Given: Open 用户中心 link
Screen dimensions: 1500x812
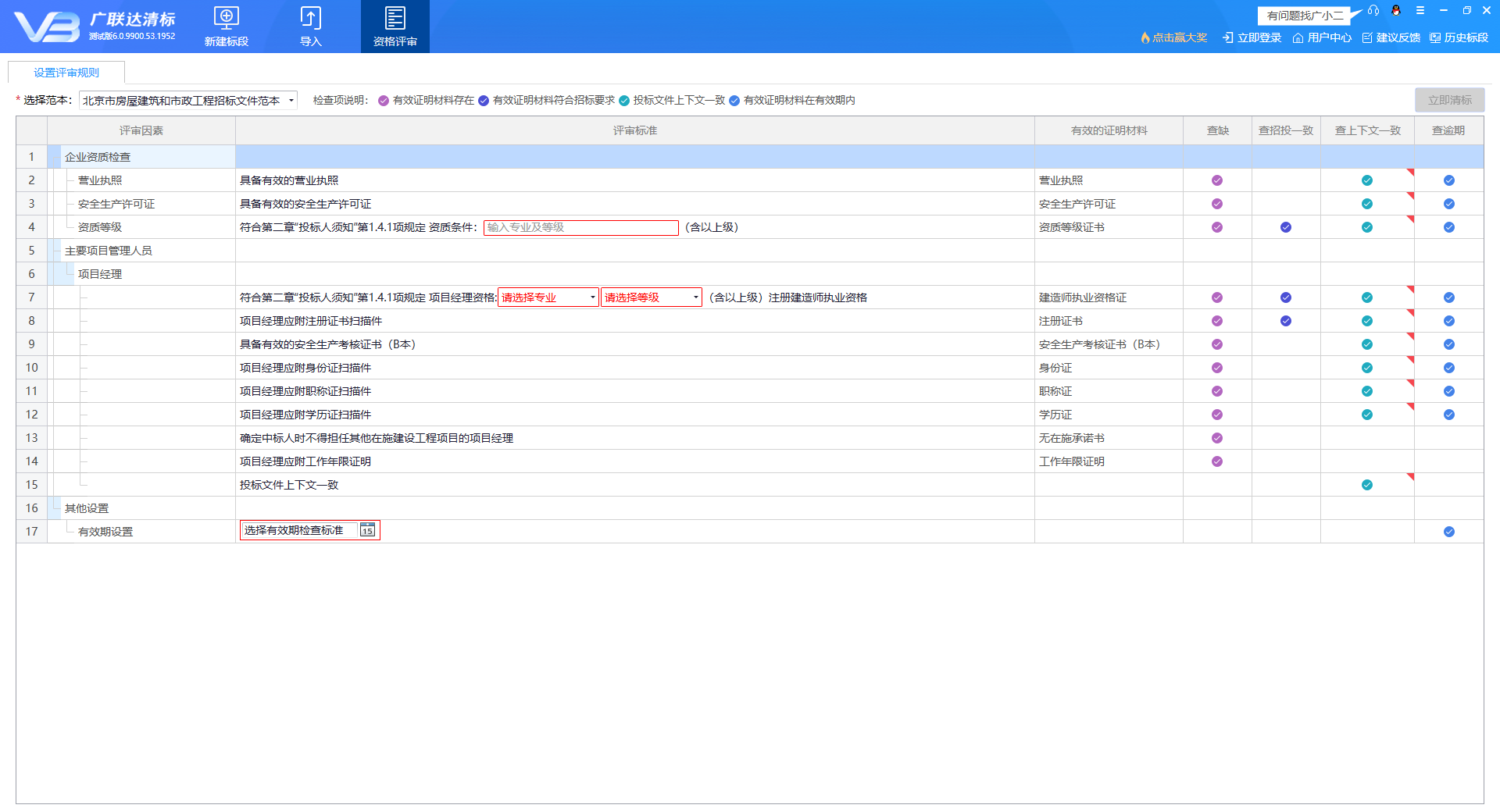Looking at the screenshot, I should [x=1322, y=37].
